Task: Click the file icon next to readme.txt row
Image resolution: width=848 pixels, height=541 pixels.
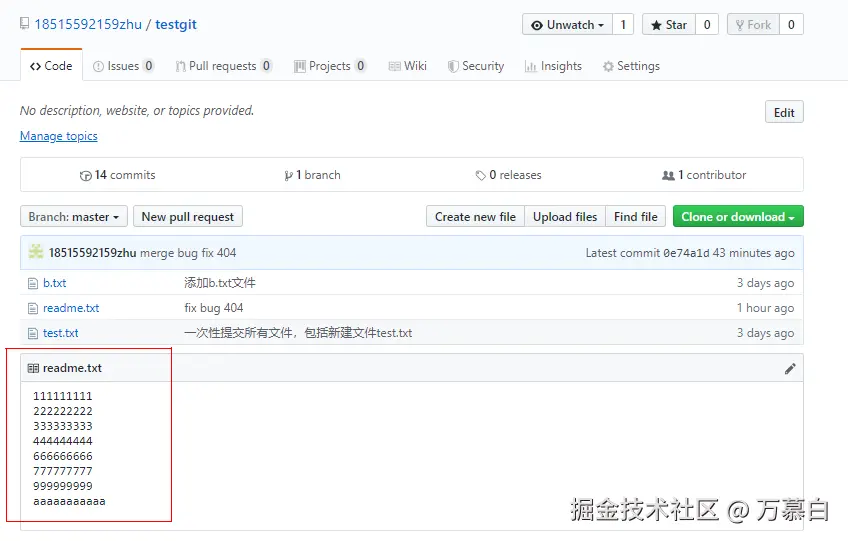Action: (x=33, y=308)
